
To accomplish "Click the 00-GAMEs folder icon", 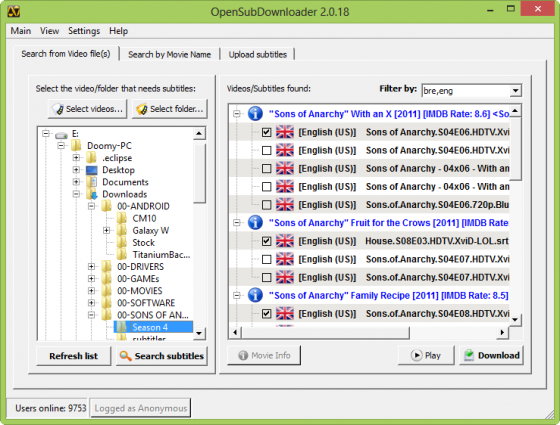I will coord(106,279).
